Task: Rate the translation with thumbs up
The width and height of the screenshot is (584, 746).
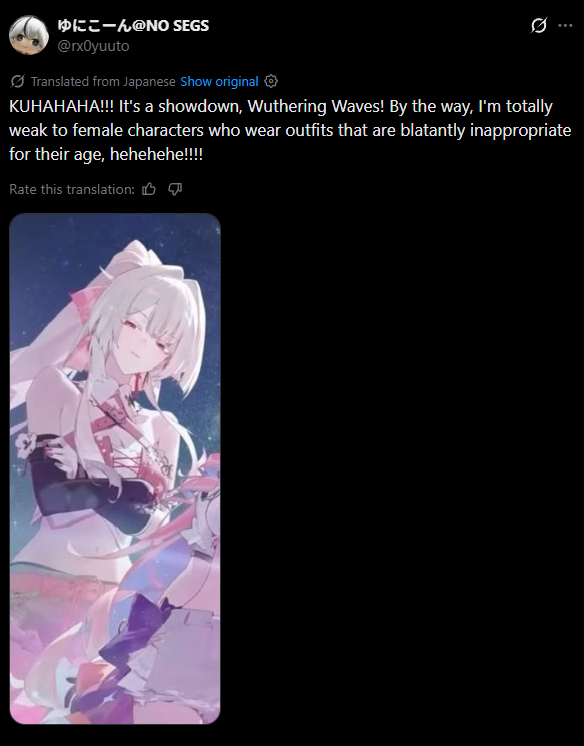Action: pyautogui.click(x=149, y=189)
